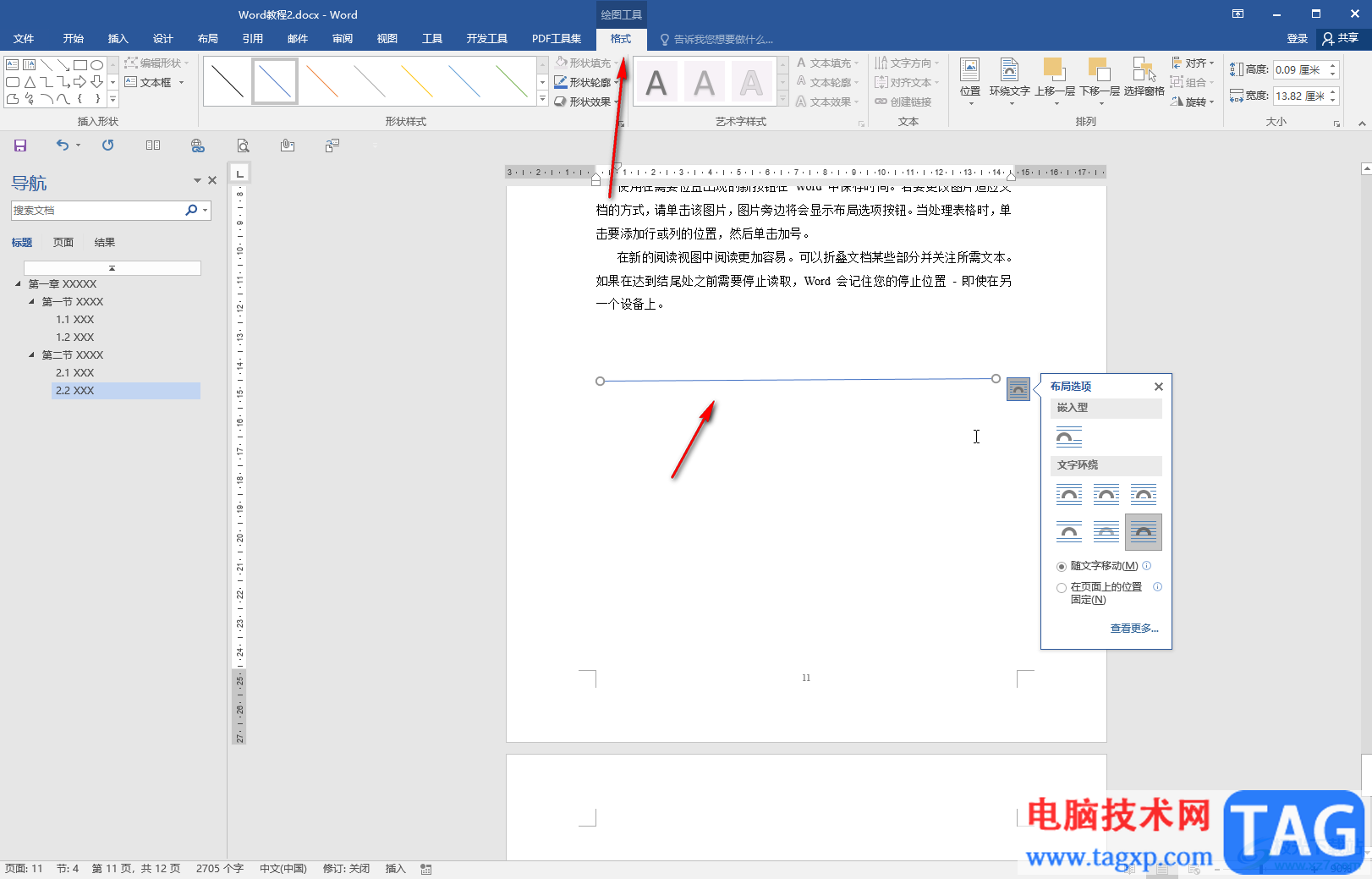This screenshot has width=1372, height=879.
Task: Switch to the 结果 tab in navigation pane
Action: 105,242
